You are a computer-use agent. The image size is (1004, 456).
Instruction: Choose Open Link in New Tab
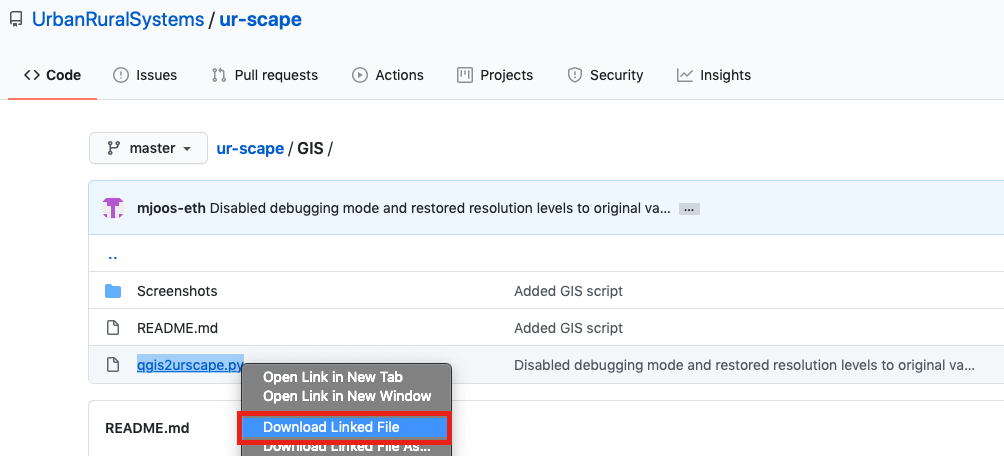pos(333,377)
